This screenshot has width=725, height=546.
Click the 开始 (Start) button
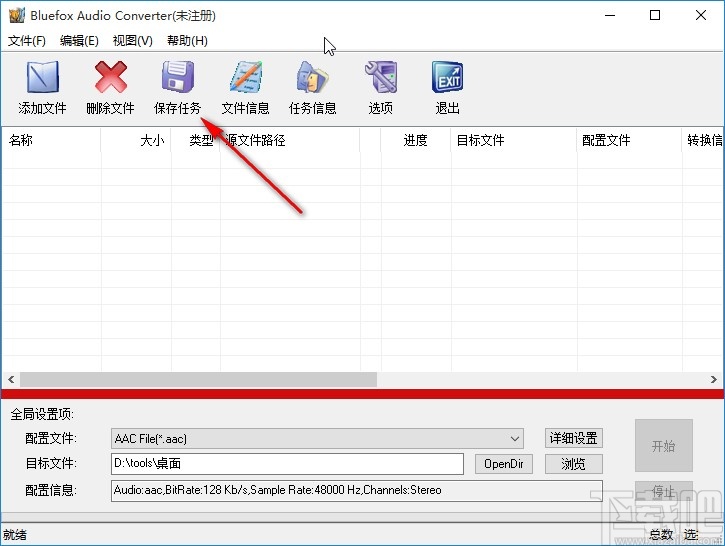tap(664, 446)
